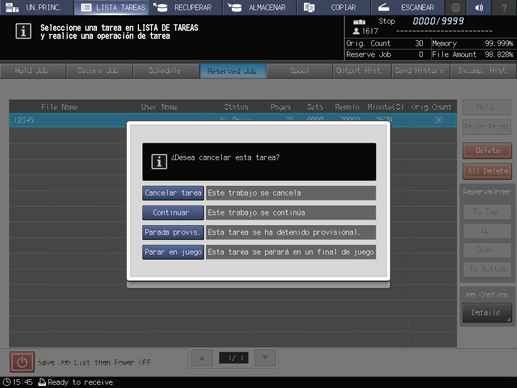Open the Output Hist. tab

pyautogui.click(x=361, y=71)
